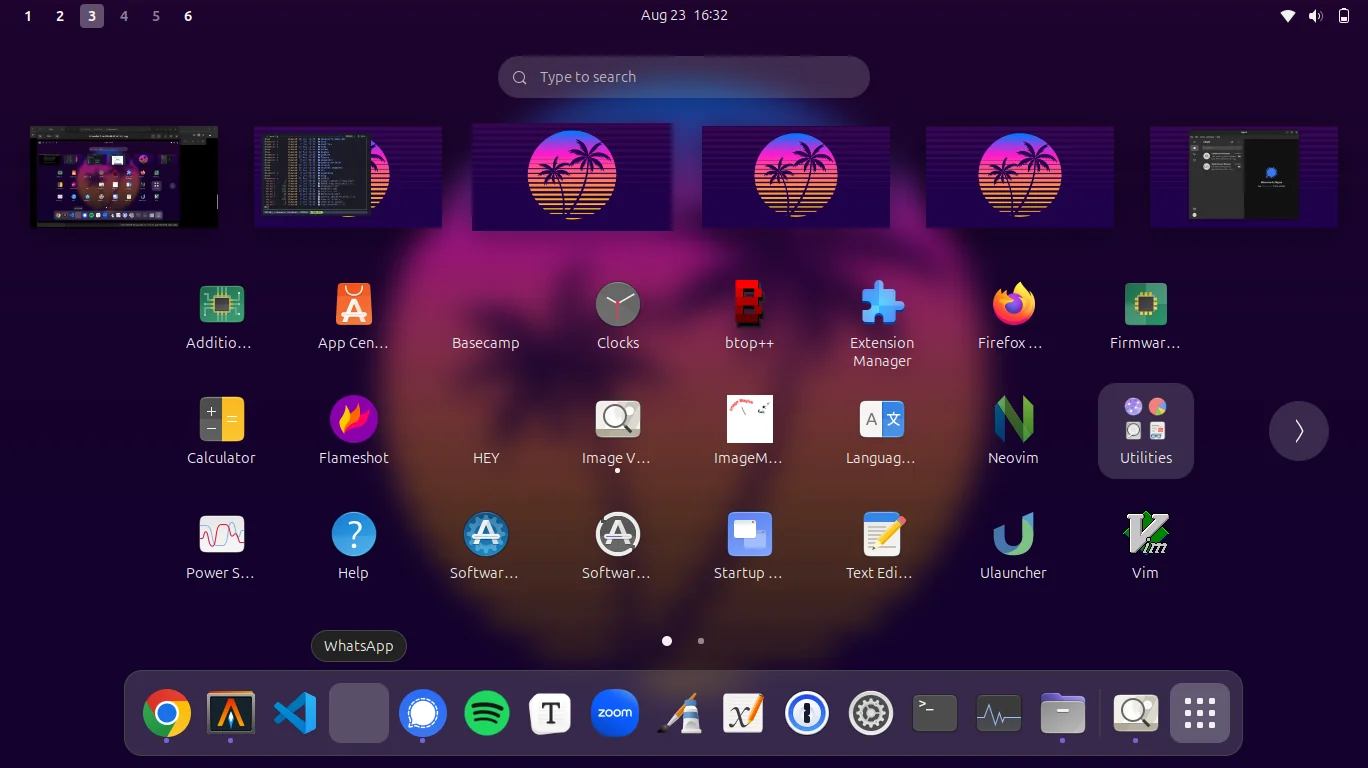
Task: Open the x-with-pencil notes app in dock
Action: (743, 714)
